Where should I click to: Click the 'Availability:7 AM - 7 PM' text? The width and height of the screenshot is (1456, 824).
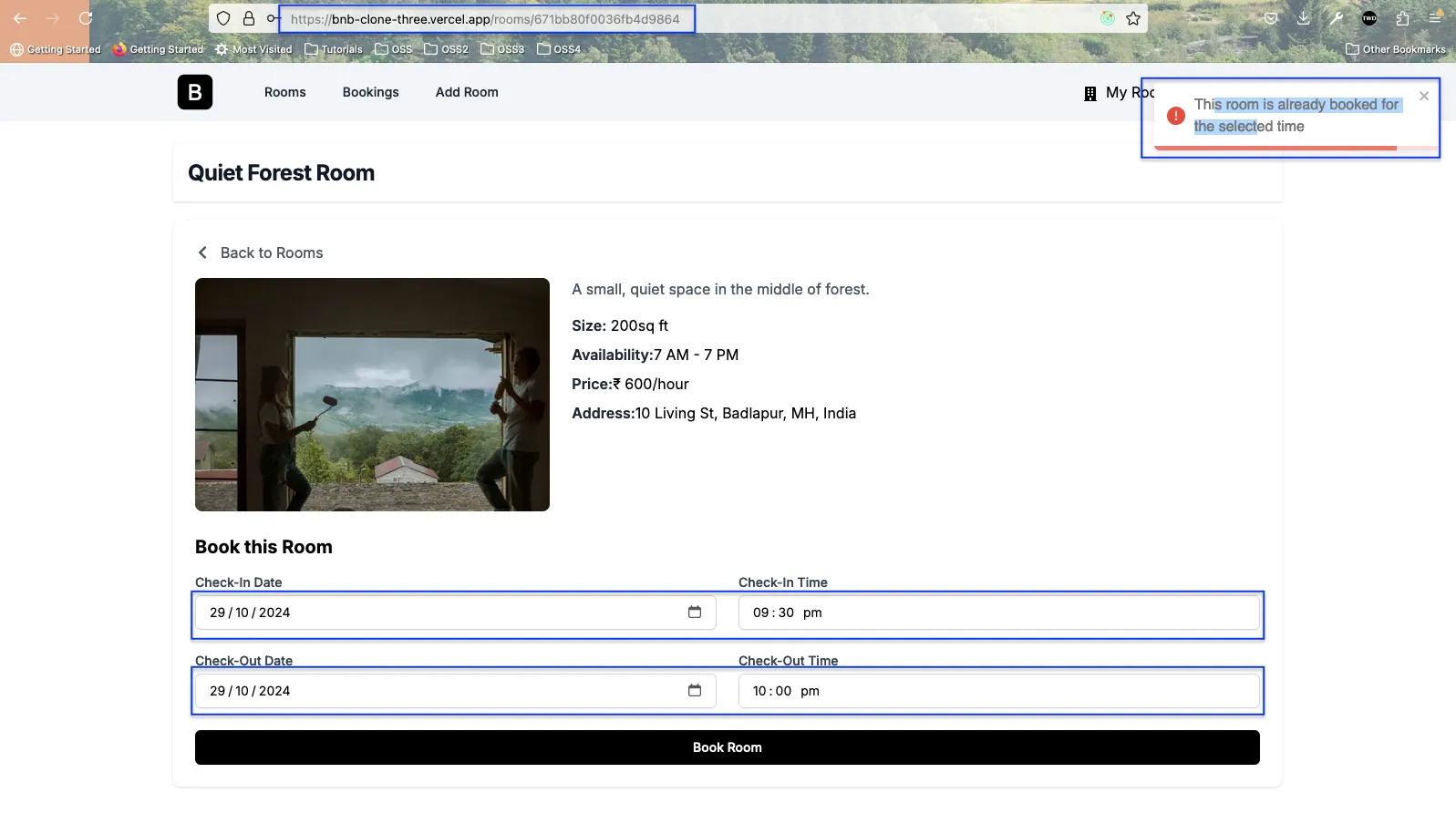click(656, 355)
